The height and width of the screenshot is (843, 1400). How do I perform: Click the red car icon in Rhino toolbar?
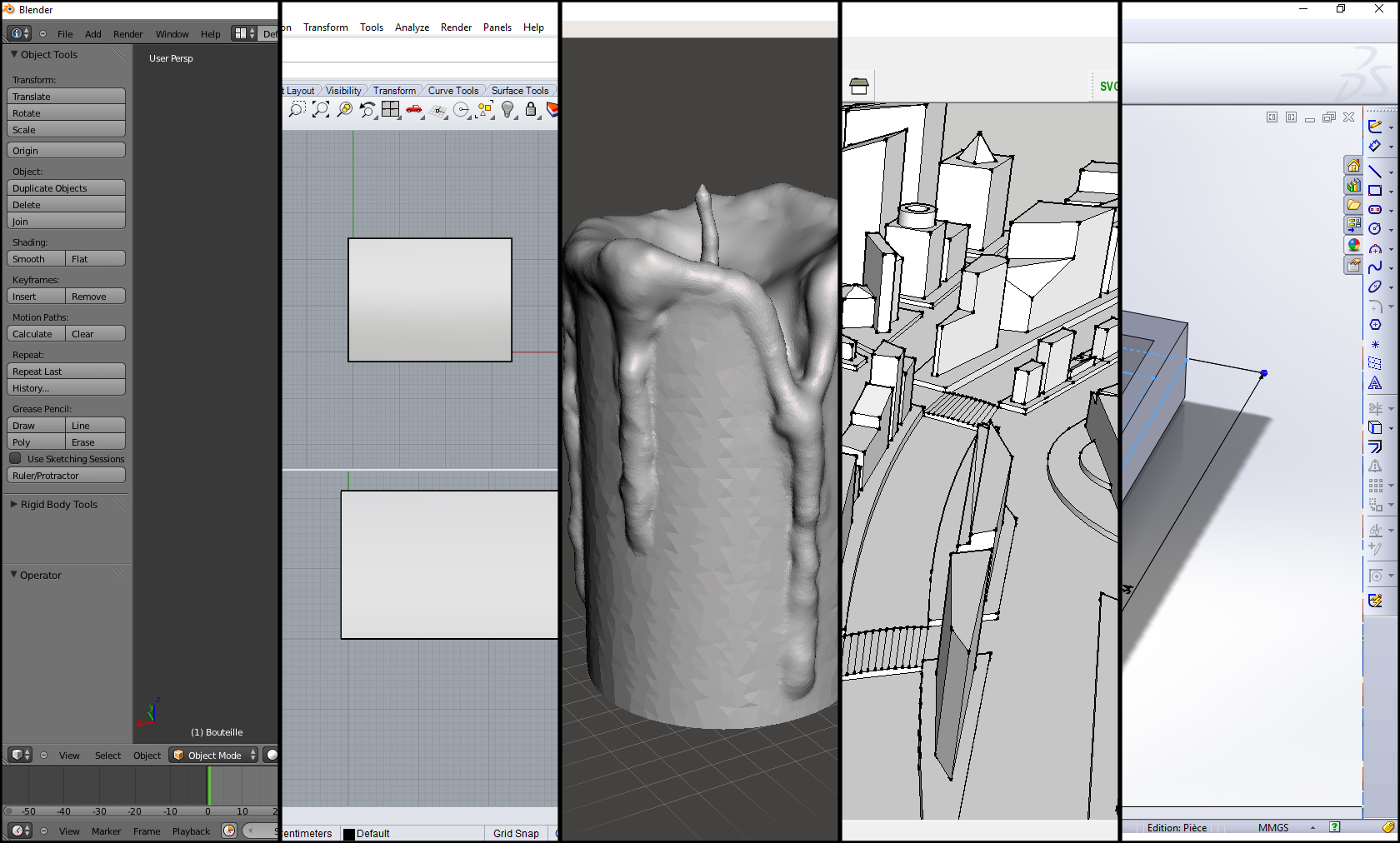tap(414, 109)
